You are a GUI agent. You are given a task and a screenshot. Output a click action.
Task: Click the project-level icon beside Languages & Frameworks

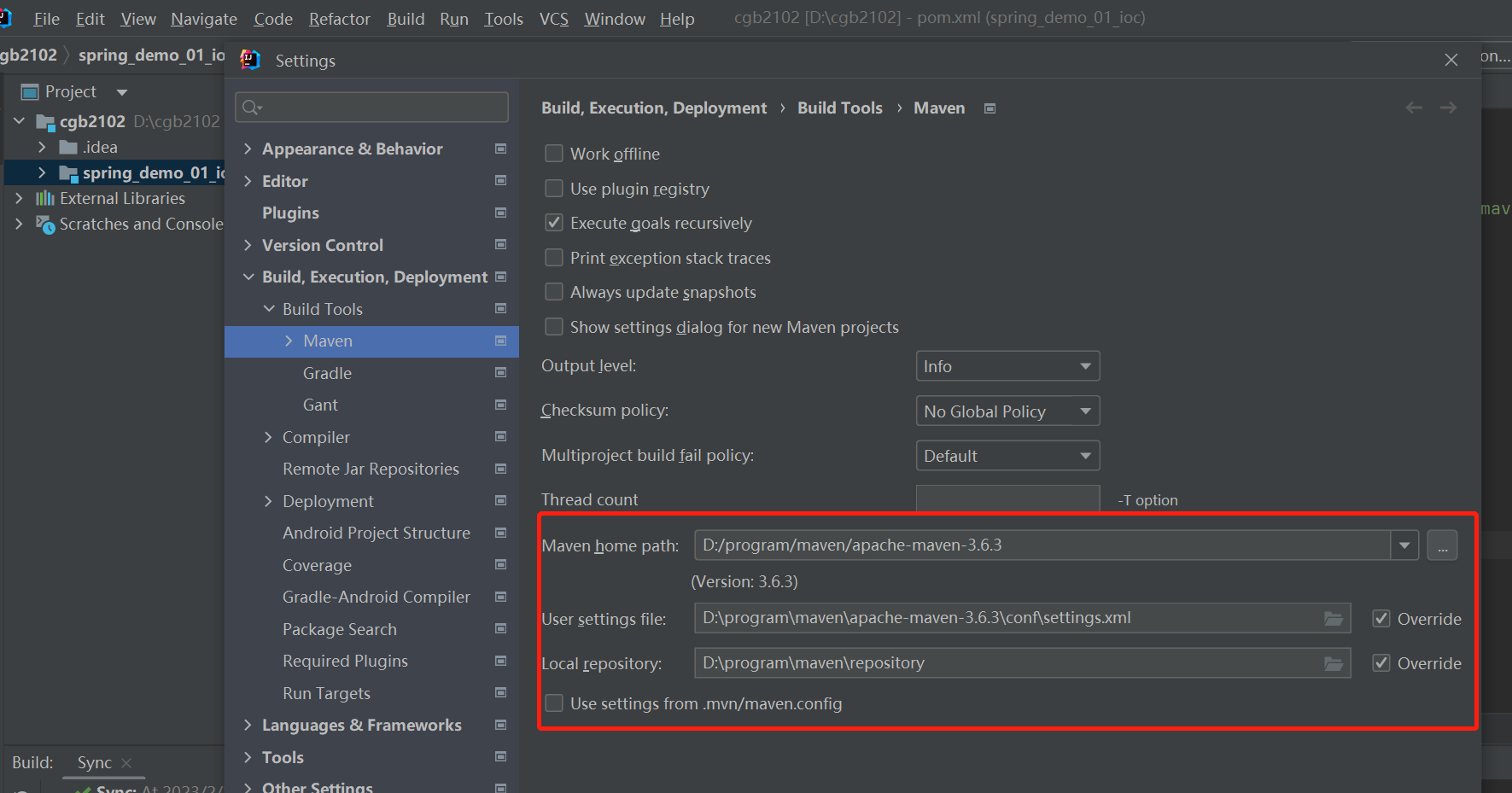pyautogui.click(x=500, y=725)
